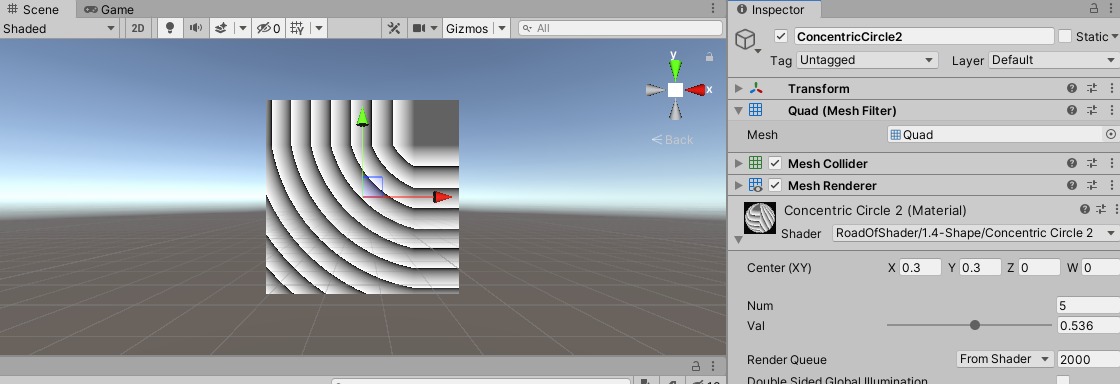The image size is (1120, 384).
Task: Open mesh object picker circle
Action: [x=1111, y=134]
